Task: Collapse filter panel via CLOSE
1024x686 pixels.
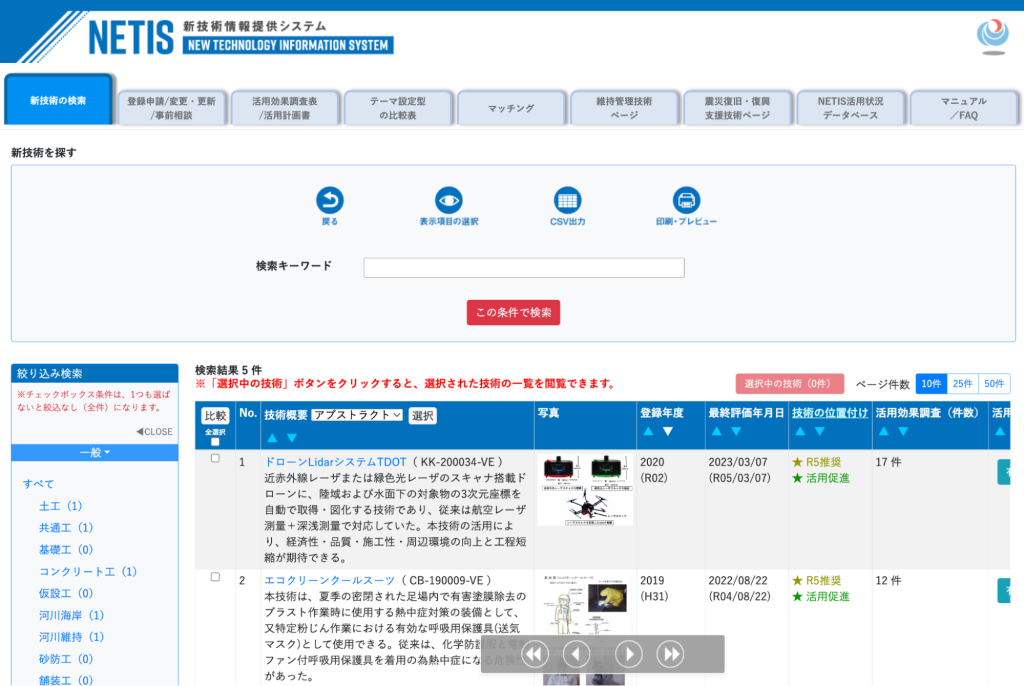Action: (x=155, y=431)
